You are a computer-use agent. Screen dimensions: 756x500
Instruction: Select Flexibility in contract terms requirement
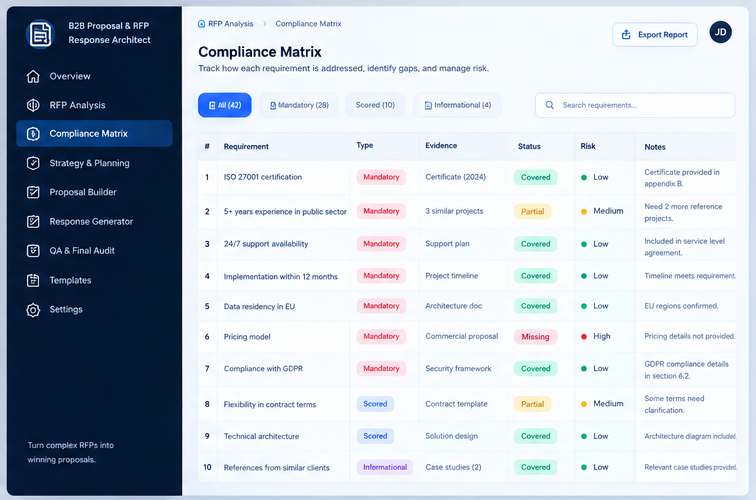(x=270, y=405)
